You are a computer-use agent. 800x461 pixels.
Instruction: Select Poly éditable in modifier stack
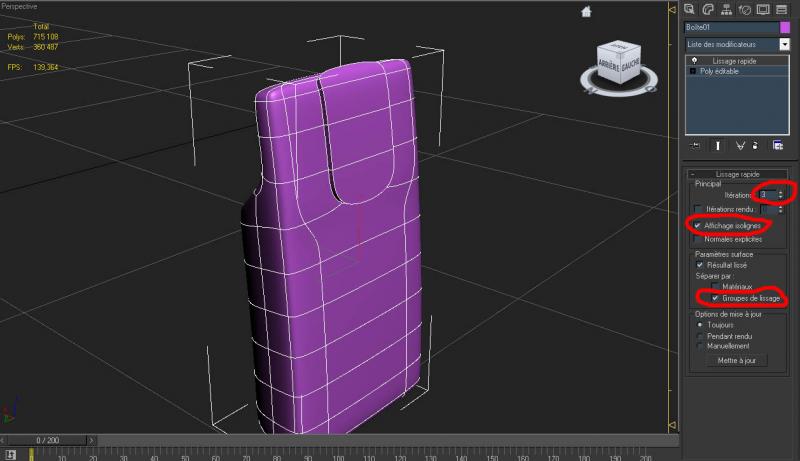pyautogui.click(x=722, y=72)
